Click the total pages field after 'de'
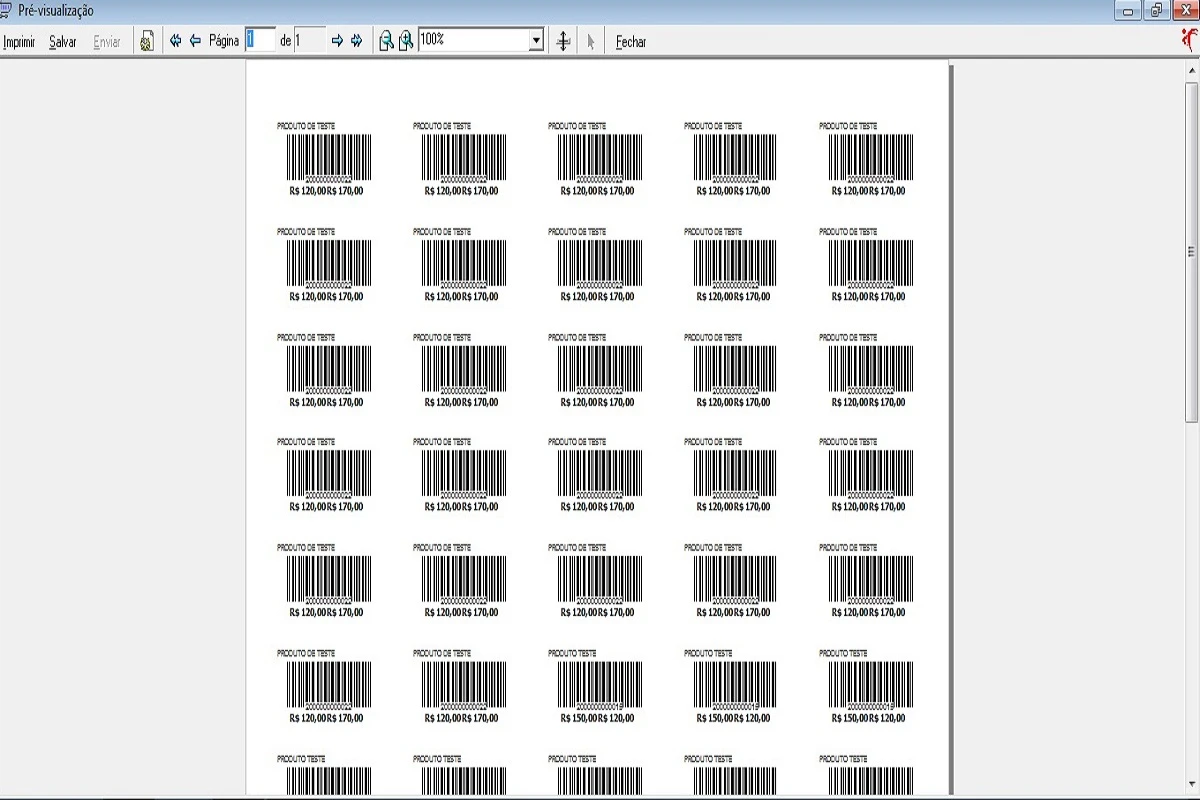This screenshot has height=800, width=1200. click(x=309, y=40)
